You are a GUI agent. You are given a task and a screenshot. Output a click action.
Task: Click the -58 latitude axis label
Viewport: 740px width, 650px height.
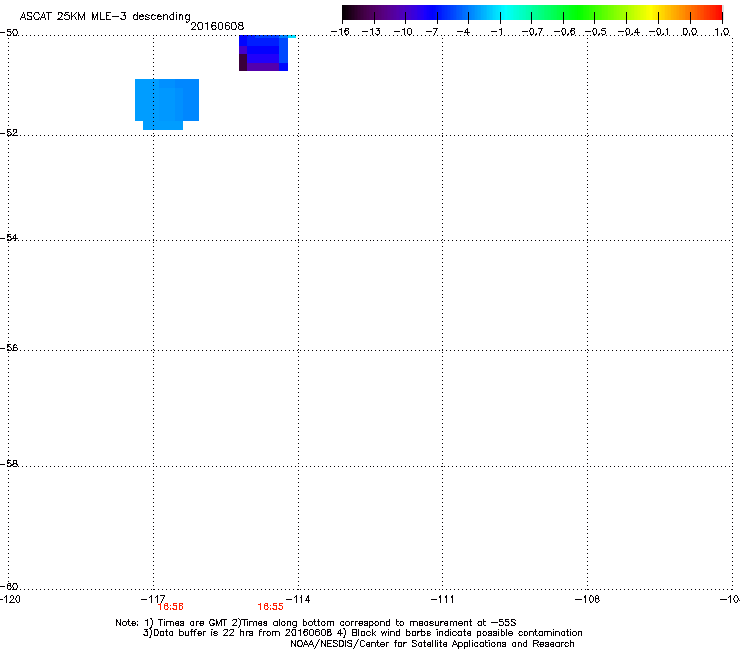[9, 464]
